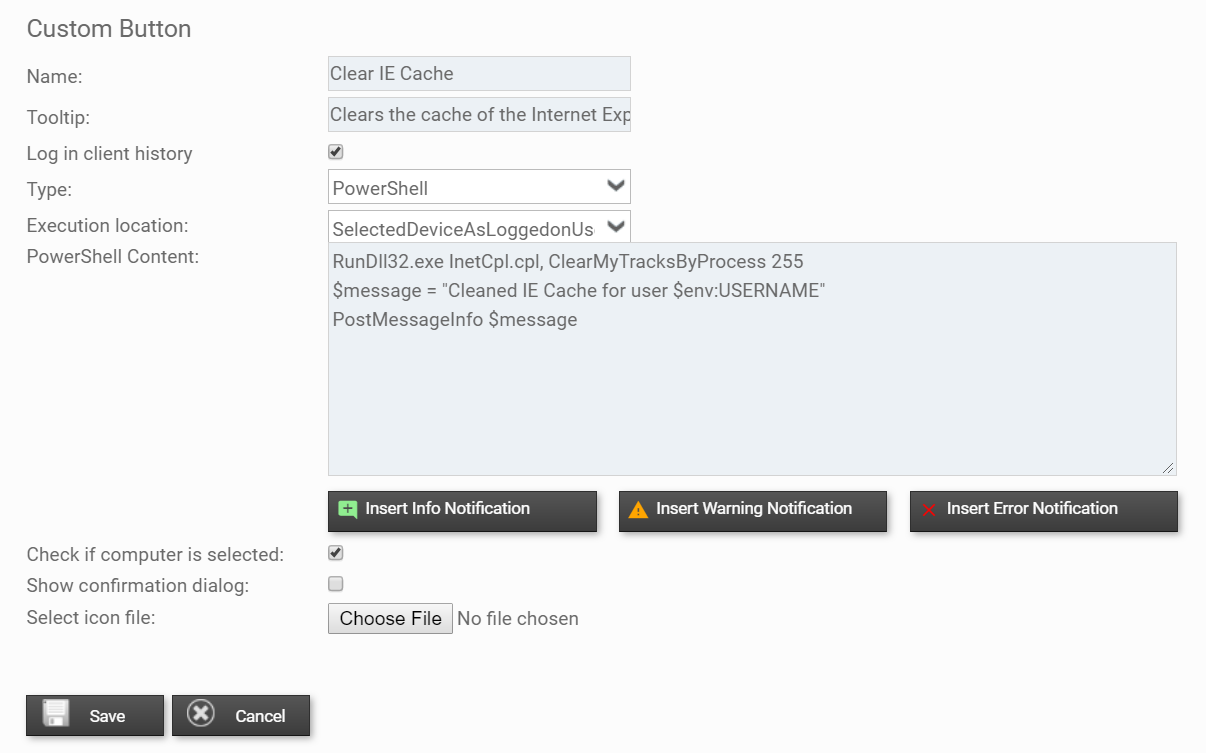Save the custom button
Viewport: 1206px width, 753px height.
click(x=95, y=715)
